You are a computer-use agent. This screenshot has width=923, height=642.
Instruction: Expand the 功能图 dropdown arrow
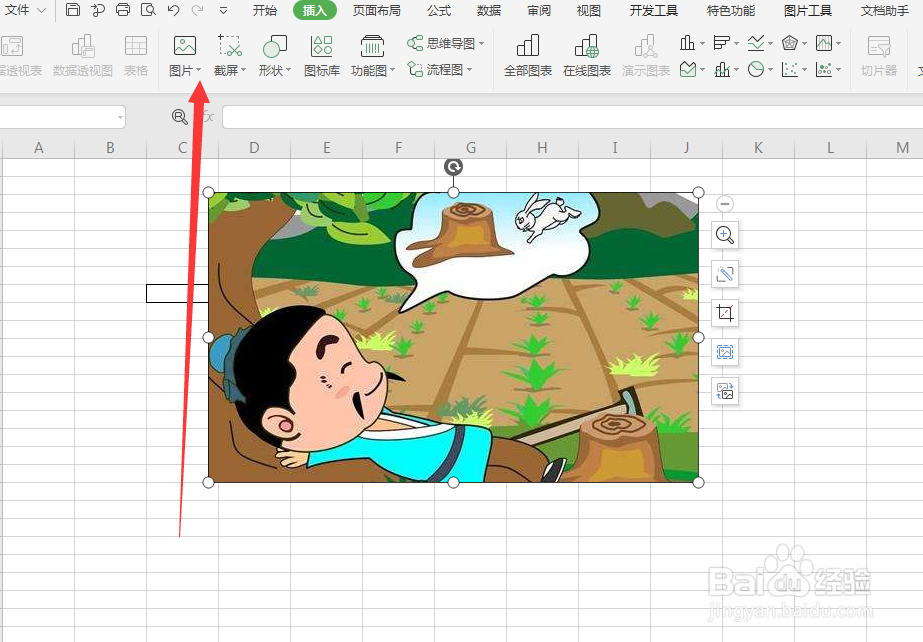393,71
